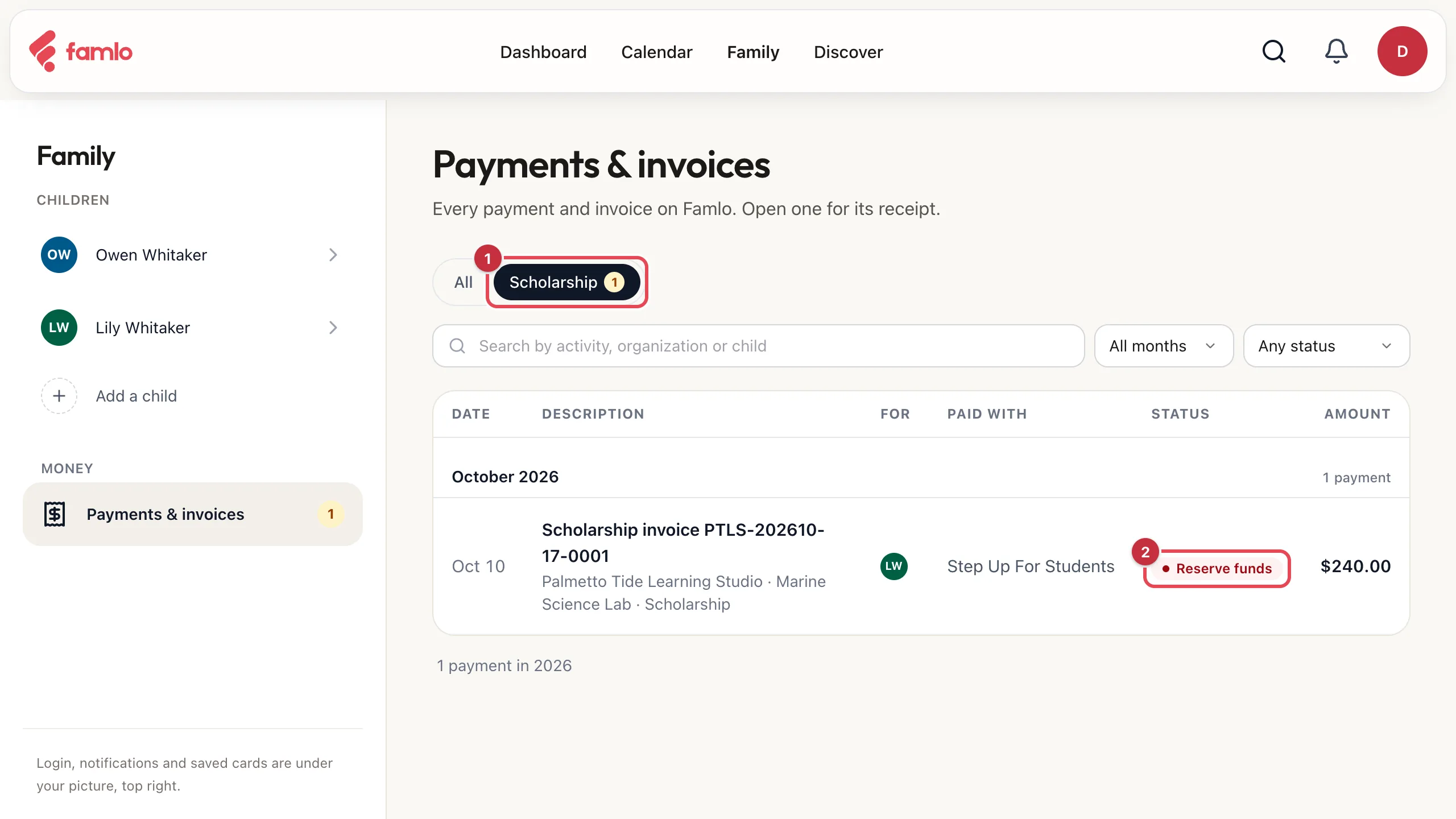Click the magnifier icon inside the search field
This screenshot has width=1456, height=819.
coord(457,346)
